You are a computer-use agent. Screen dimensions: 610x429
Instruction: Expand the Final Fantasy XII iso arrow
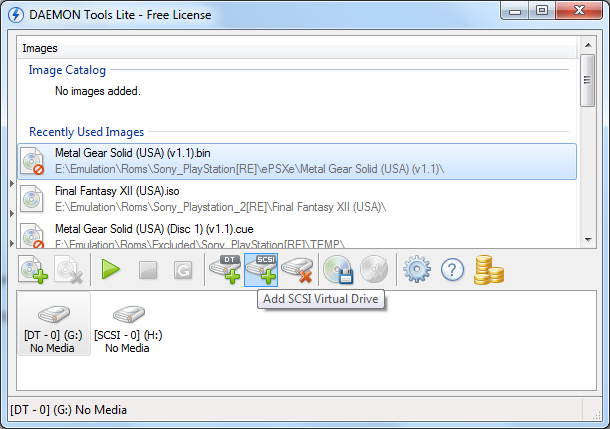click(12, 214)
